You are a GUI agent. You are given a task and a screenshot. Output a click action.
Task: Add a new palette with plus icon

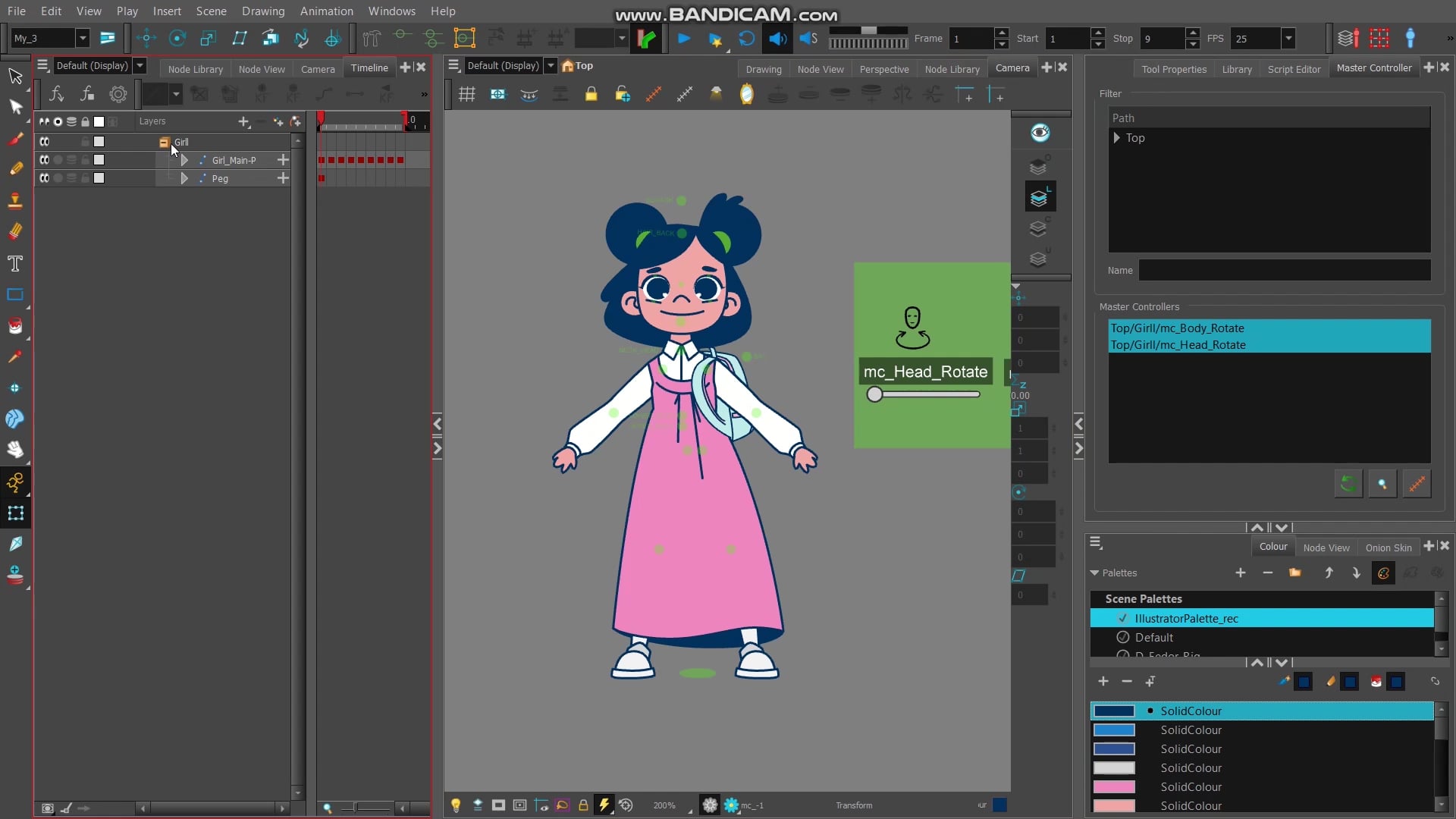(x=1240, y=573)
